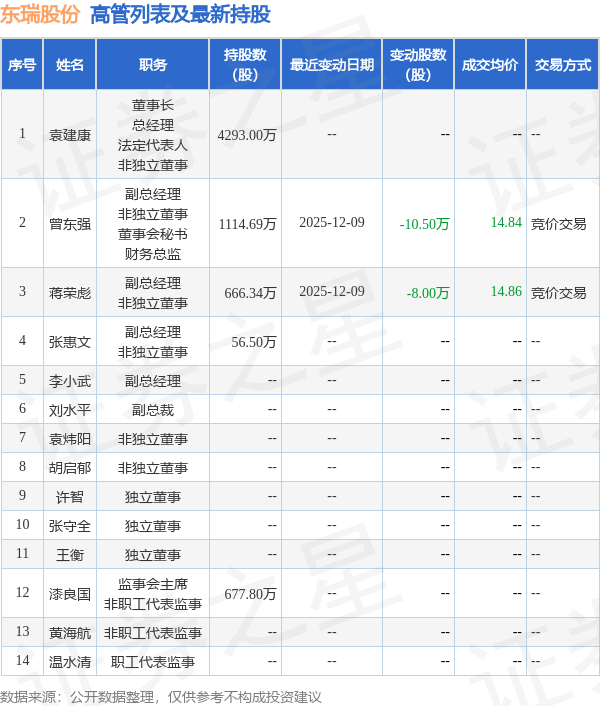This screenshot has height=706, width=600.
Task: Click the 副总裁 position cell
Action: click(x=153, y=410)
